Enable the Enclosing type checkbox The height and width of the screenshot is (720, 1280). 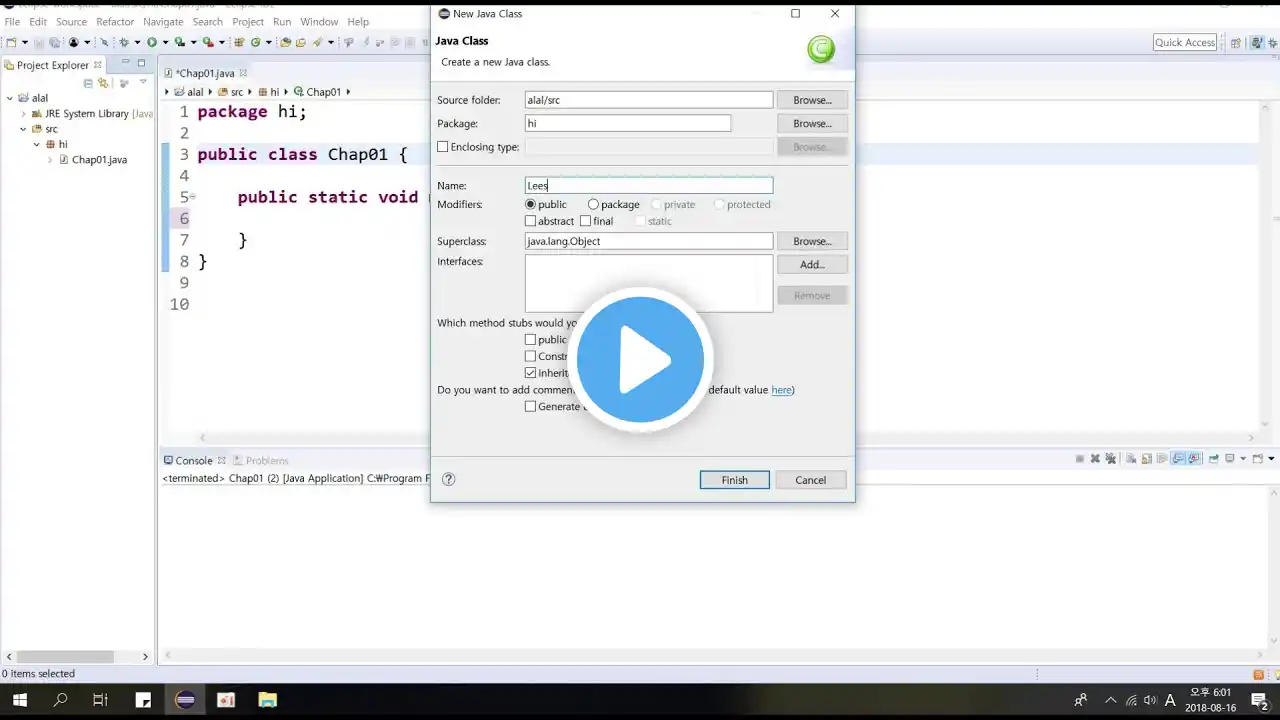click(x=443, y=147)
